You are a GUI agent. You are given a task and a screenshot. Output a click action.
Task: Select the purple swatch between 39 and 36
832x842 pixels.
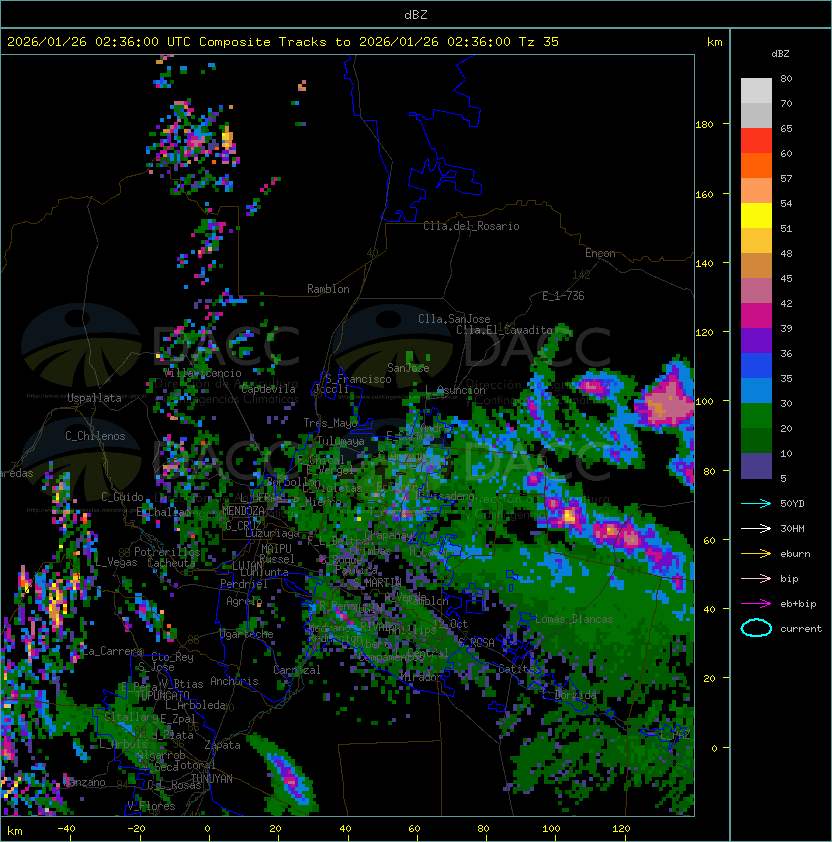tap(756, 340)
